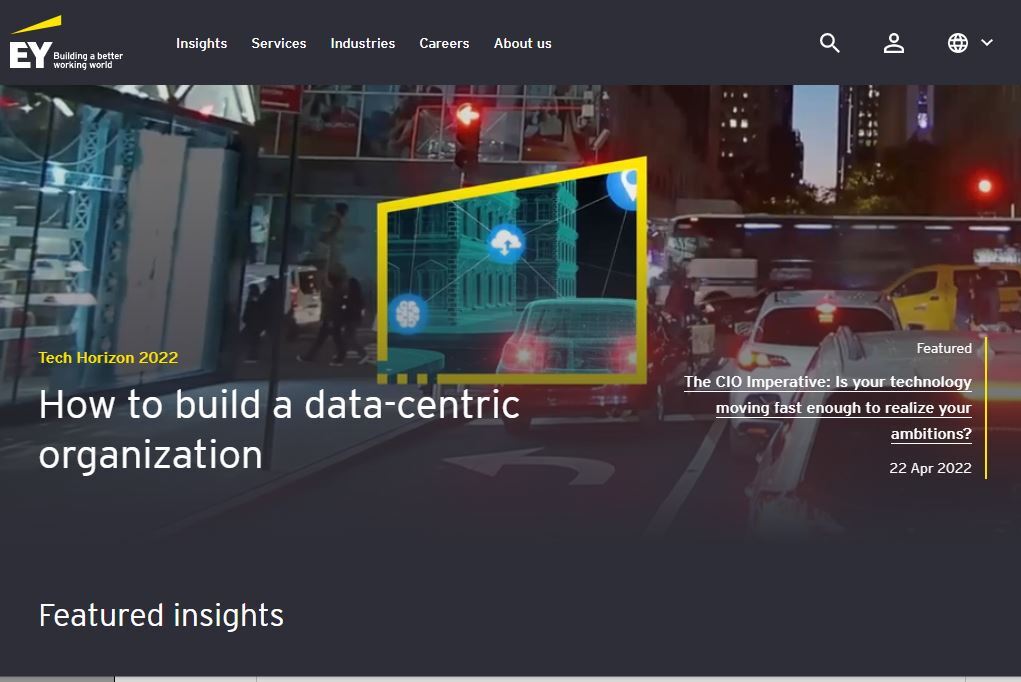Open the Services menu
Screen dimensions: 1021x682
click(x=279, y=43)
